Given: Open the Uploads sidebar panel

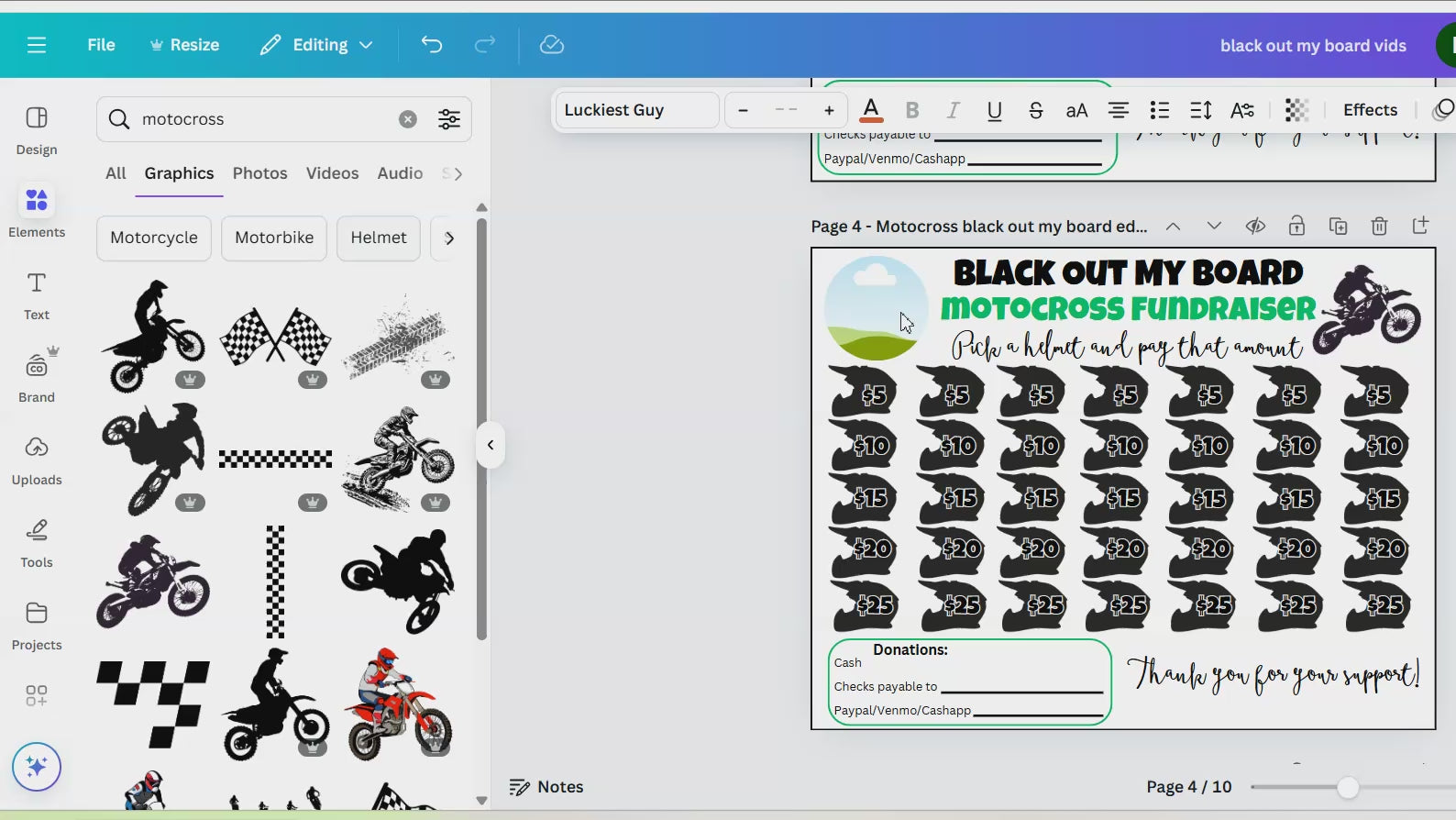Looking at the screenshot, I should click(37, 459).
